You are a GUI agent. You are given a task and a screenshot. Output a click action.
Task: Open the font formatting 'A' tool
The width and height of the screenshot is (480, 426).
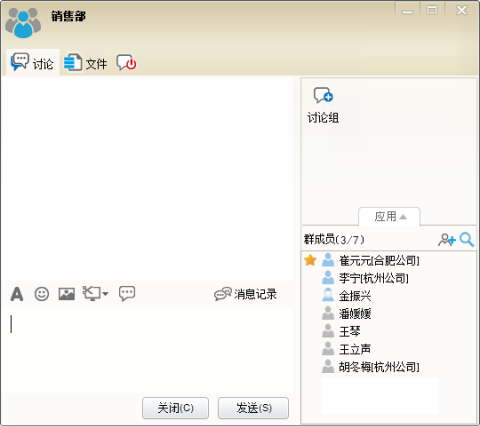point(17,294)
